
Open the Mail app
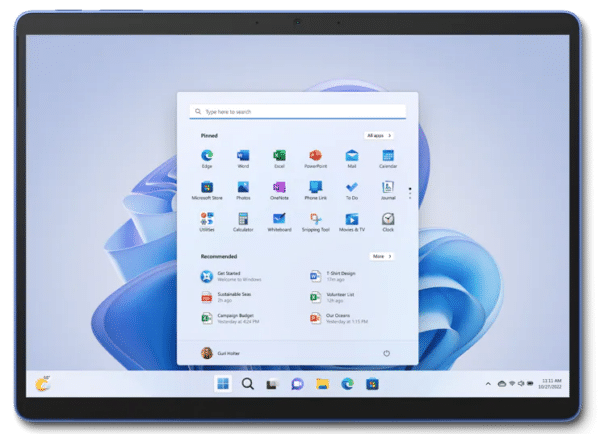click(x=352, y=158)
